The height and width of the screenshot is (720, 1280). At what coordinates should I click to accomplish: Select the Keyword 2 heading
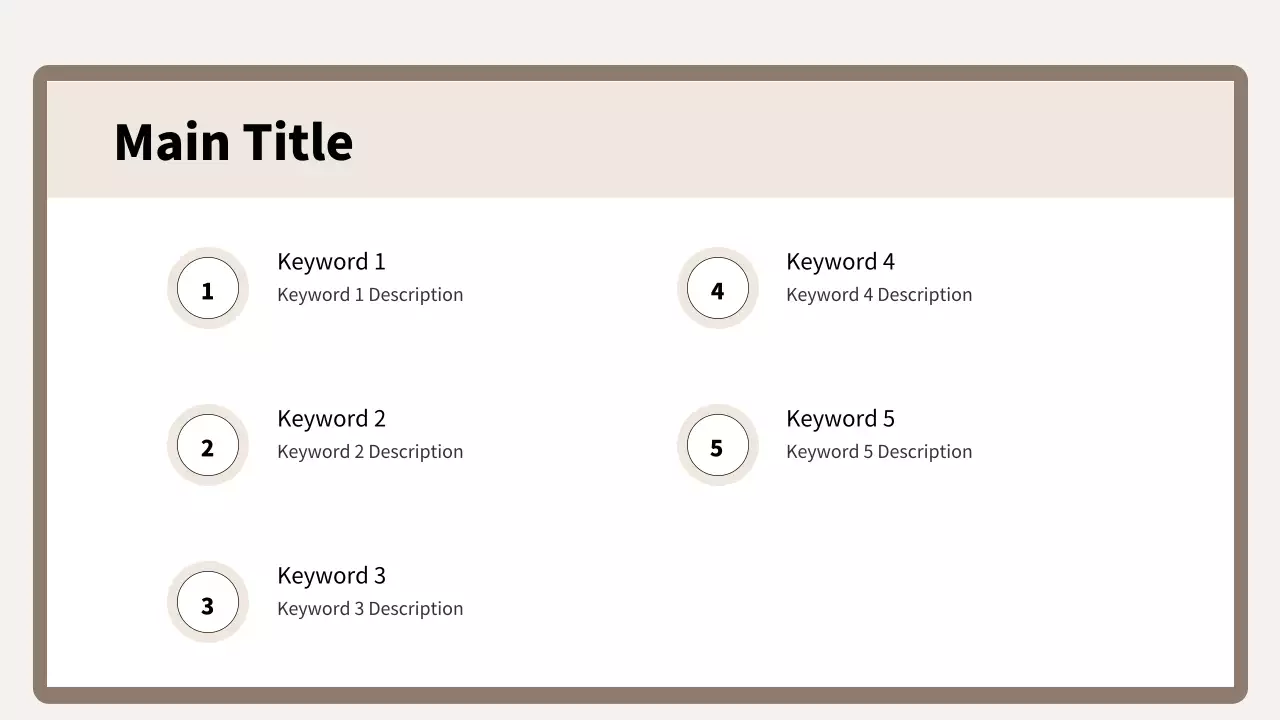pyautogui.click(x=331, y=419)
